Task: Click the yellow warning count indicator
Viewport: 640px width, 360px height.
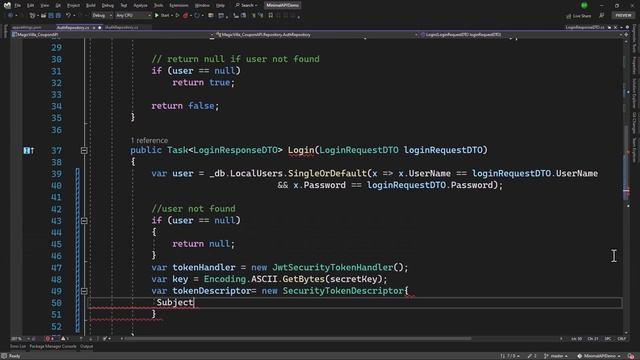Action: tap(65, 339)
